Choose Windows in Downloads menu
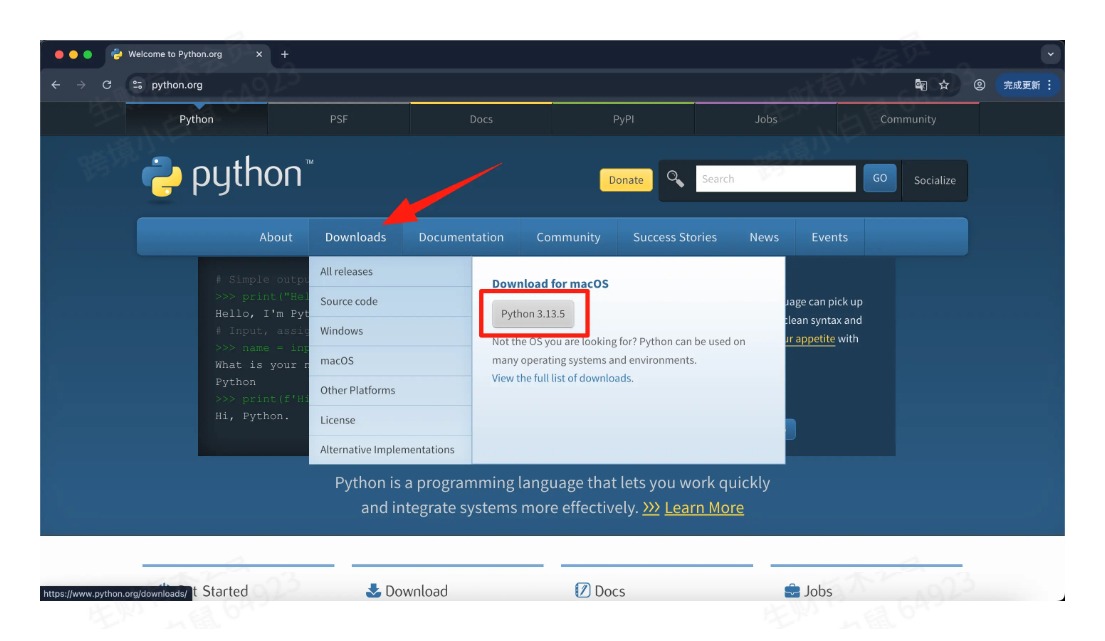 pyautogui.click(x=390, y=331)
